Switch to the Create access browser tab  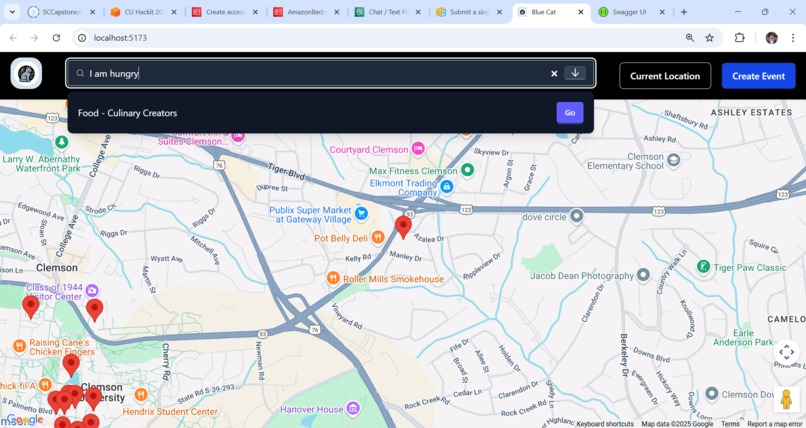225,12
